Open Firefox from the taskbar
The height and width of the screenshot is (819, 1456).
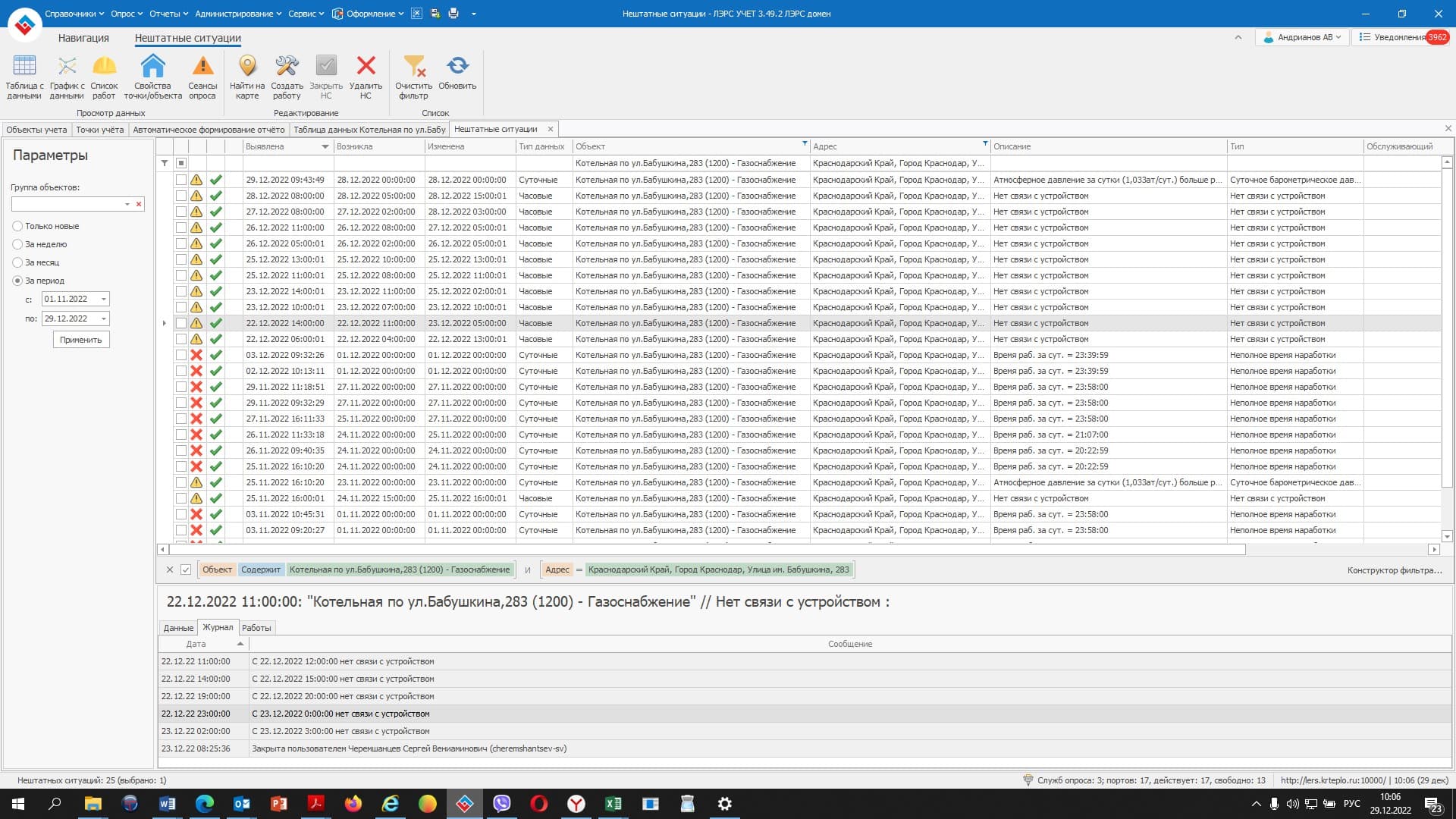point(353,804)
